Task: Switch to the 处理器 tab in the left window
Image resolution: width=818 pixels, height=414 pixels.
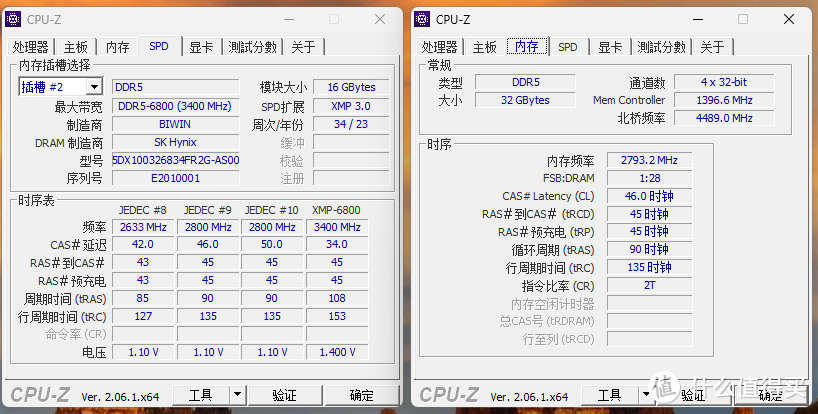Action: [31, 47]
